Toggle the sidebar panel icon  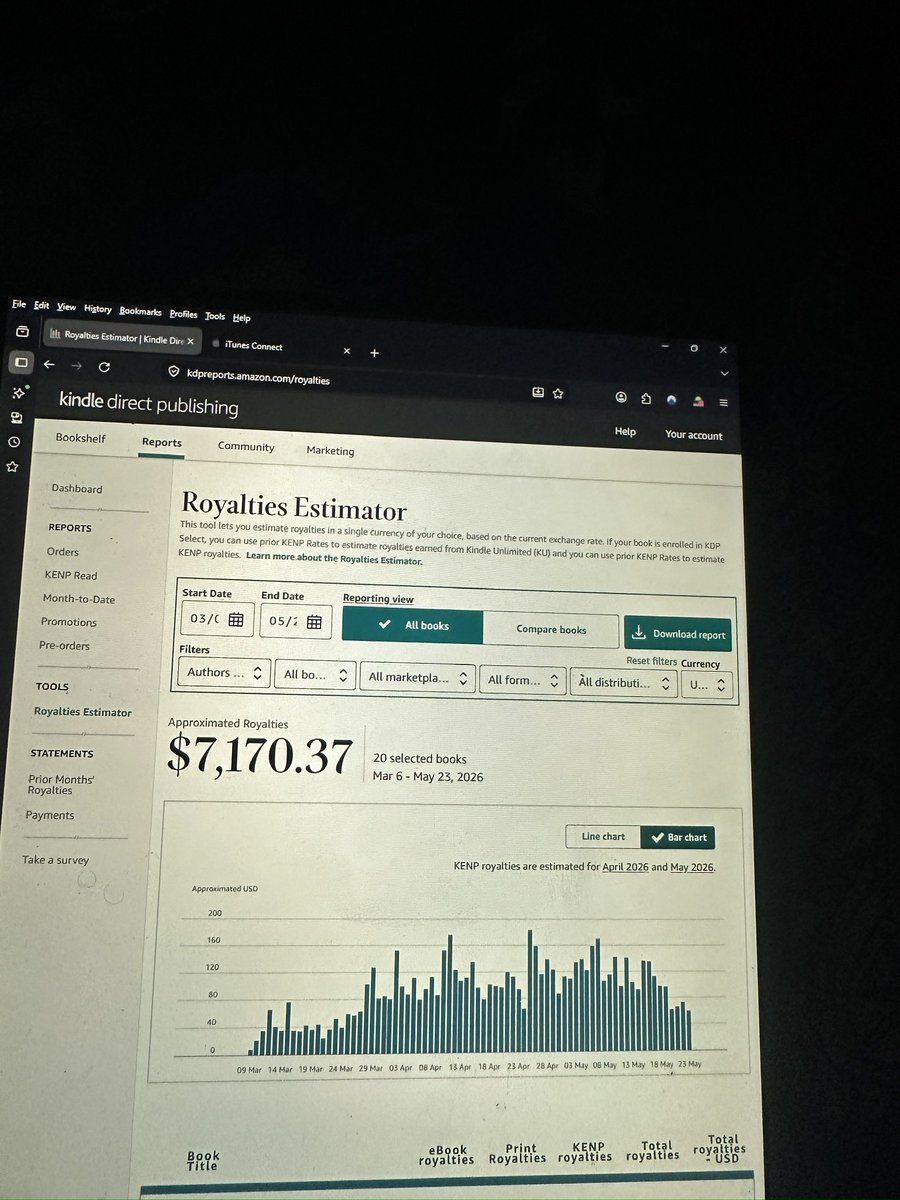(21, 361)
